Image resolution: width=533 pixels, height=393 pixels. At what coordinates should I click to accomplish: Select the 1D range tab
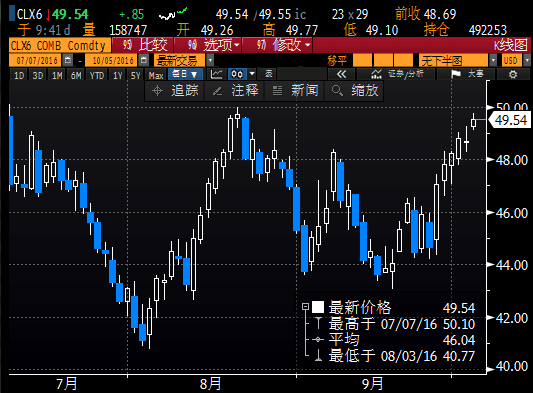(19, 75)
